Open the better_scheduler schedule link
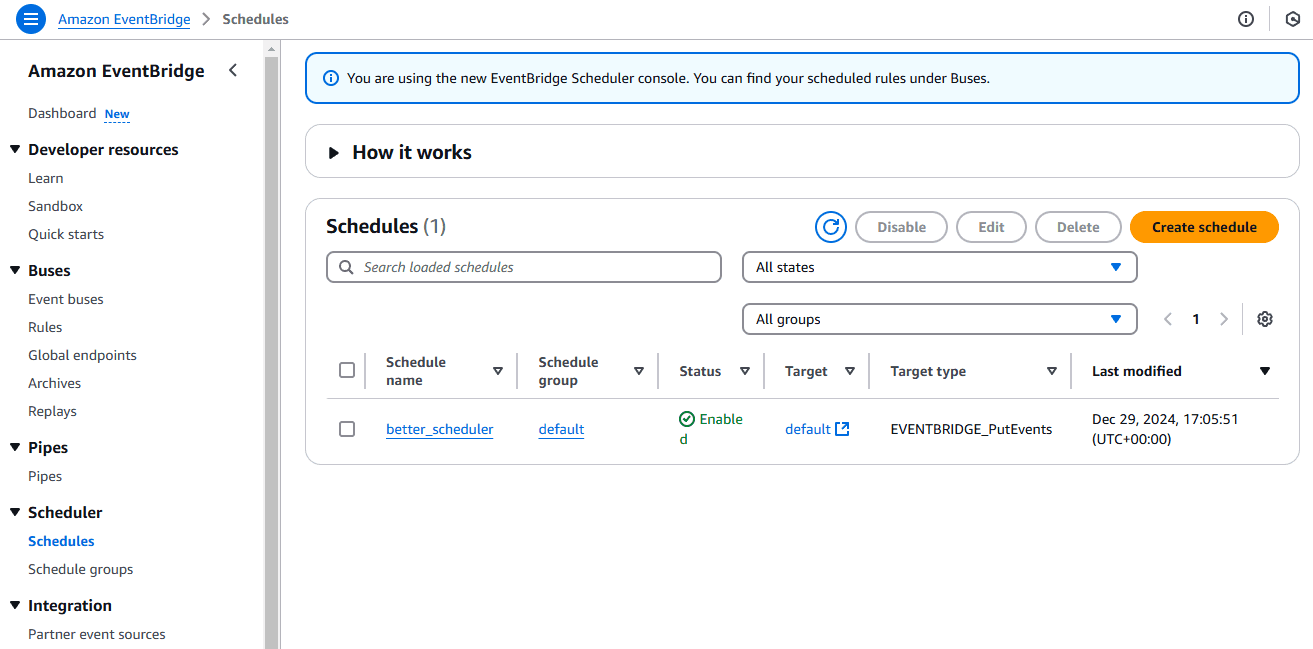This screenshot has width=1313, height=649. coord(440,429)
